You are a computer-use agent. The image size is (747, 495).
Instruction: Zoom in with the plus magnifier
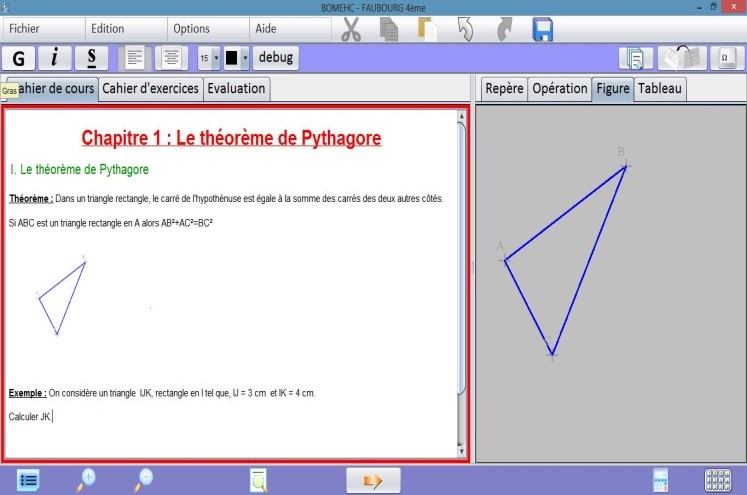point(87,479)
